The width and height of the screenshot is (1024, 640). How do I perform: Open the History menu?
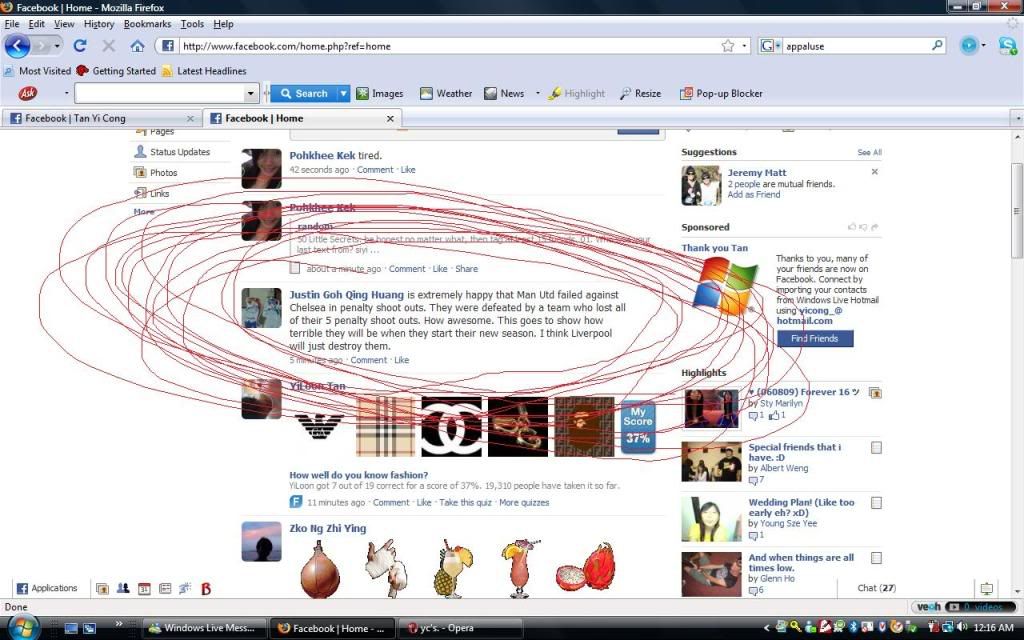(x=99, y=24)
